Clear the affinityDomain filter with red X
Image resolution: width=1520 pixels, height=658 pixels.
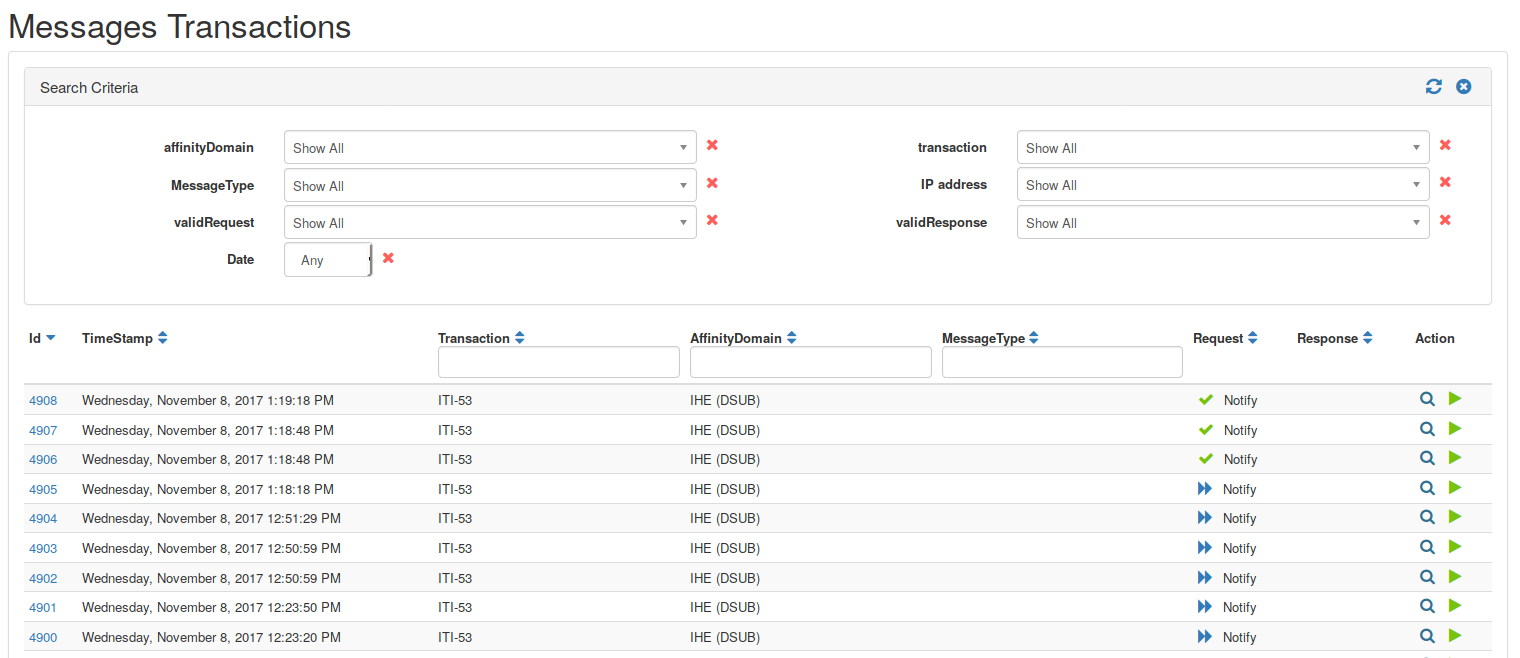click(x=712, y=145)
